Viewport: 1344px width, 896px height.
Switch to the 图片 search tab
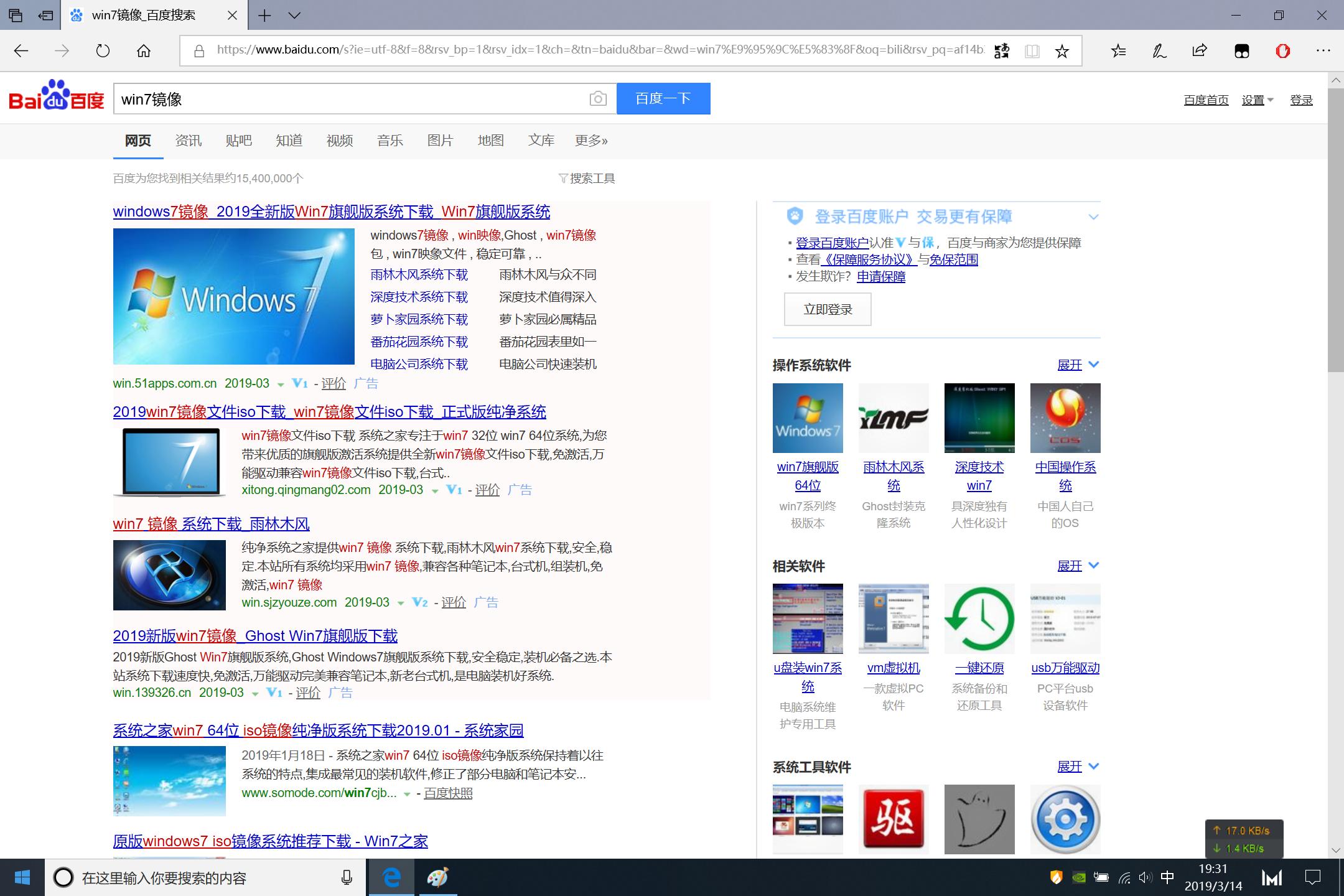point(439,141)
